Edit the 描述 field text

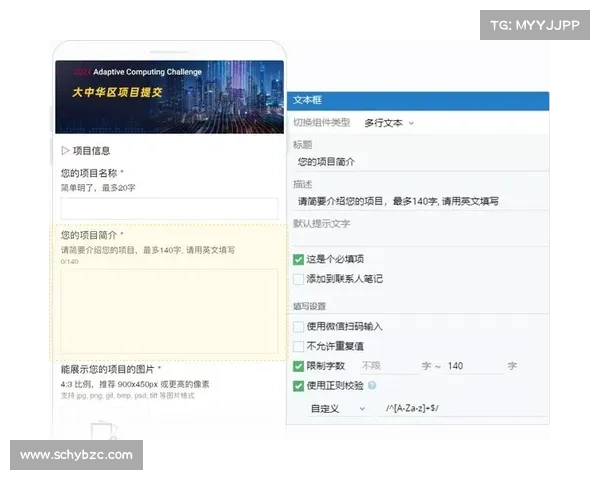[x=421, y=201]
